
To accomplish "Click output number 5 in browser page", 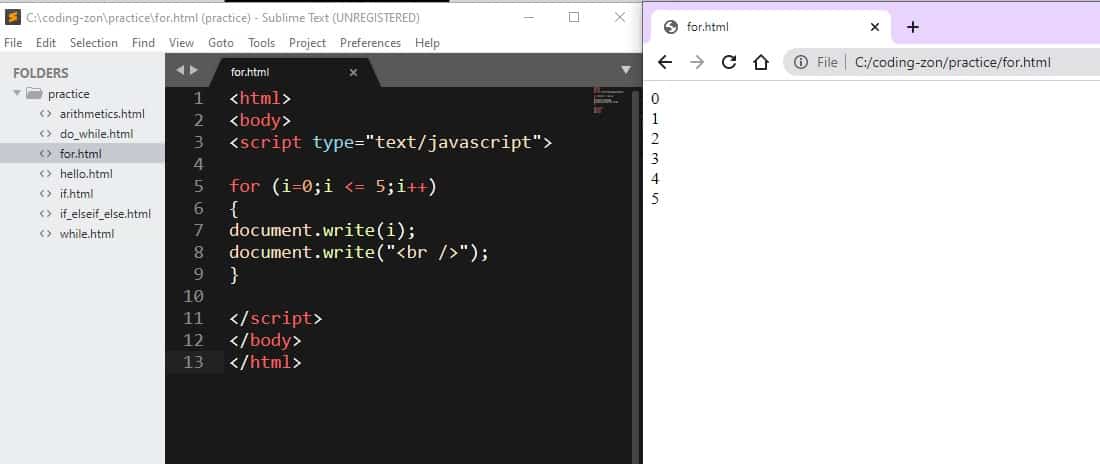I will (x=655, y=199).
